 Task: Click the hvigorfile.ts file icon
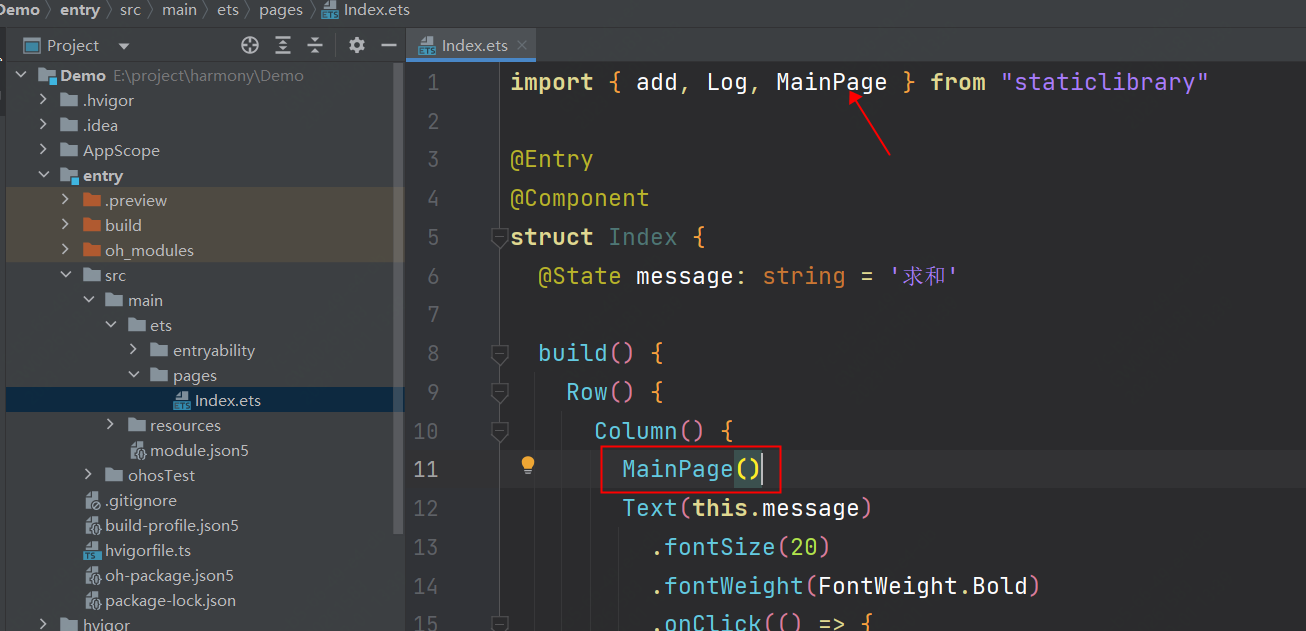[x=93, y=551]
